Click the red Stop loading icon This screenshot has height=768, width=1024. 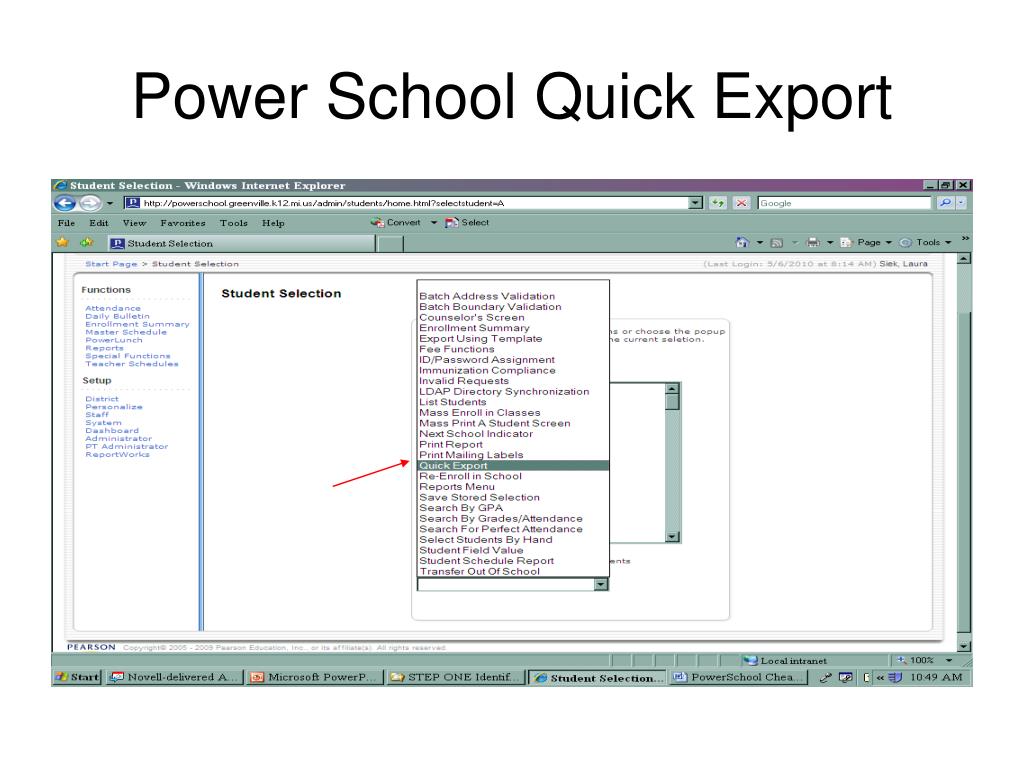(x=741, y=203)
